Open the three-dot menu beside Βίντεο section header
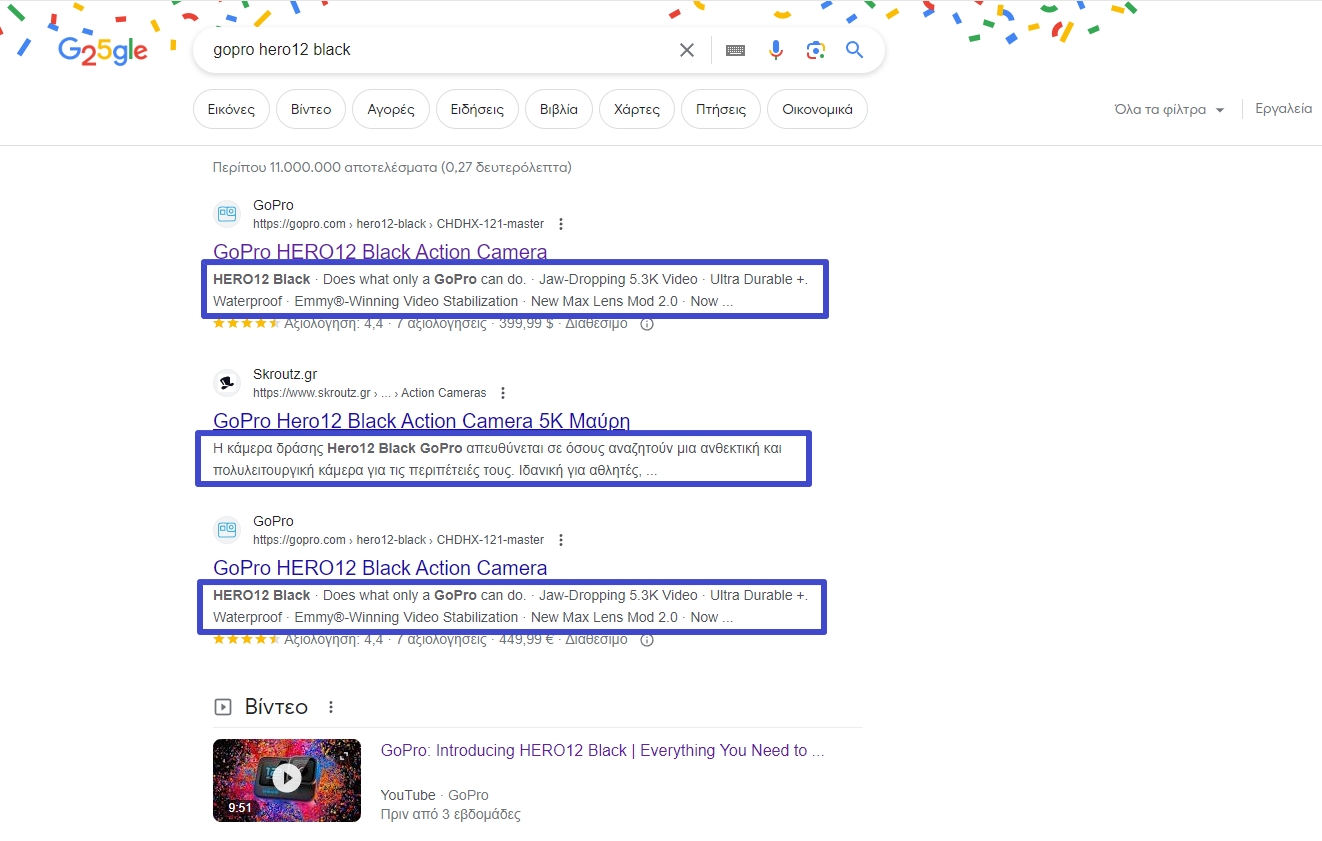1322x841 pixels. 331,706
